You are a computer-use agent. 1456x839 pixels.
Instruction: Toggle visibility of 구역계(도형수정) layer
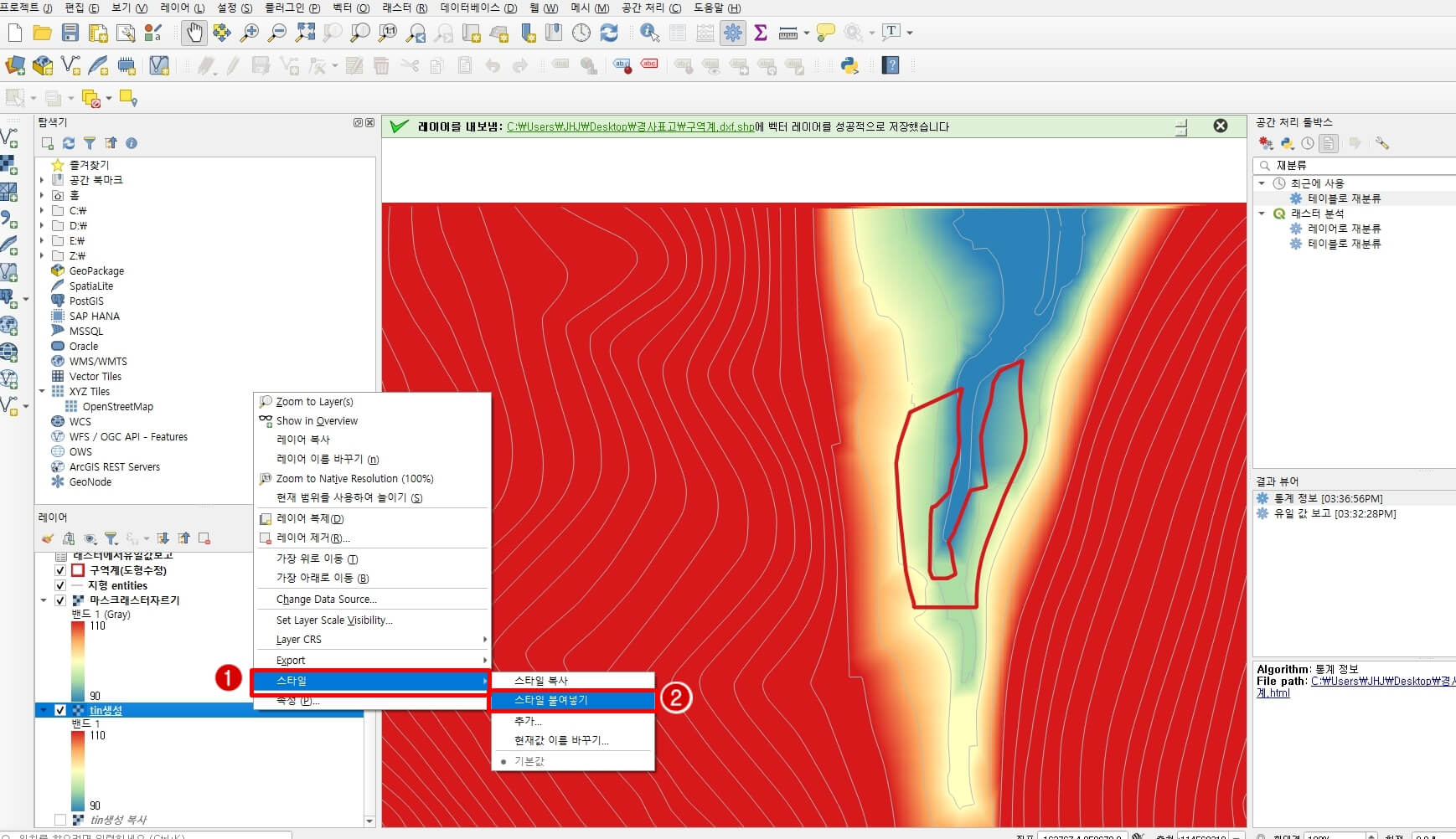tap(60, 570)
